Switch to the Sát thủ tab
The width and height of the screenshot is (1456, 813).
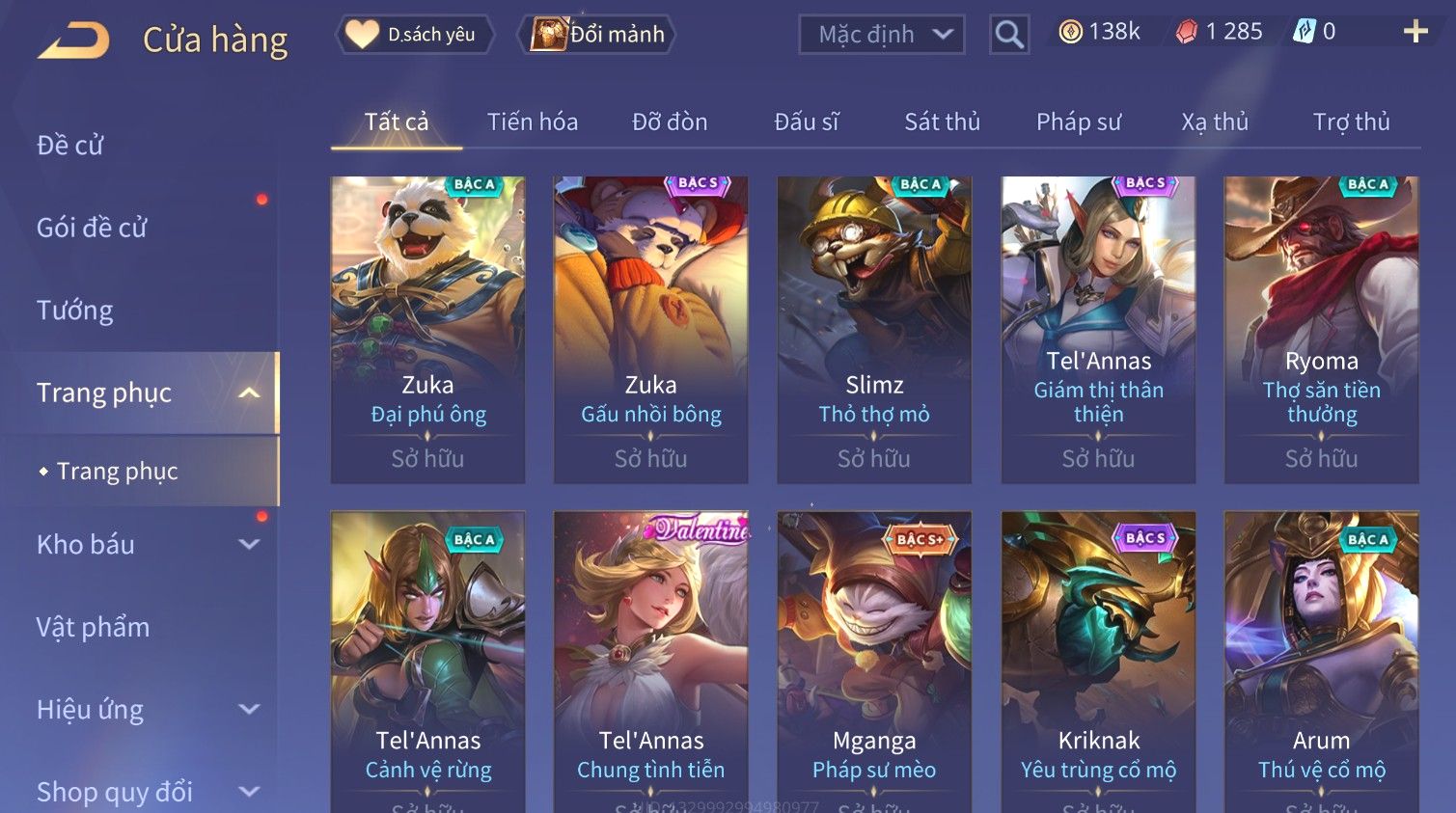click(x=942, y=122)
